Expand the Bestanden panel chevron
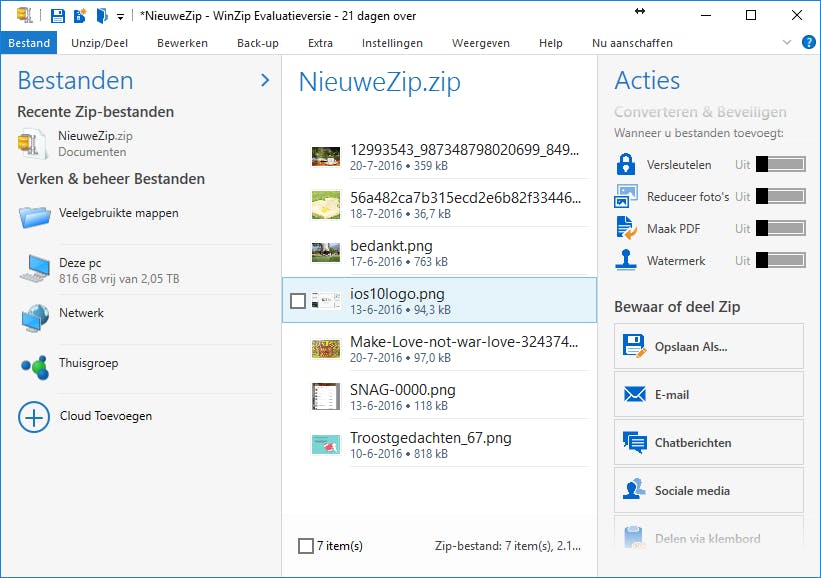This screenshot has height=578, width=821. pos(265,80)
